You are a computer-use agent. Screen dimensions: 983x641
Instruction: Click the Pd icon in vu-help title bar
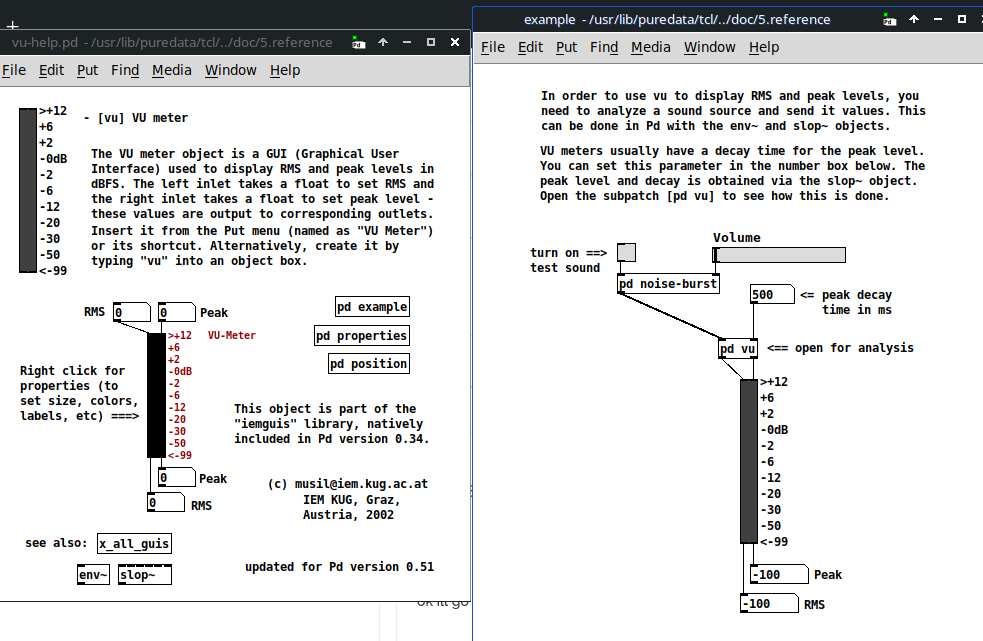359,43
